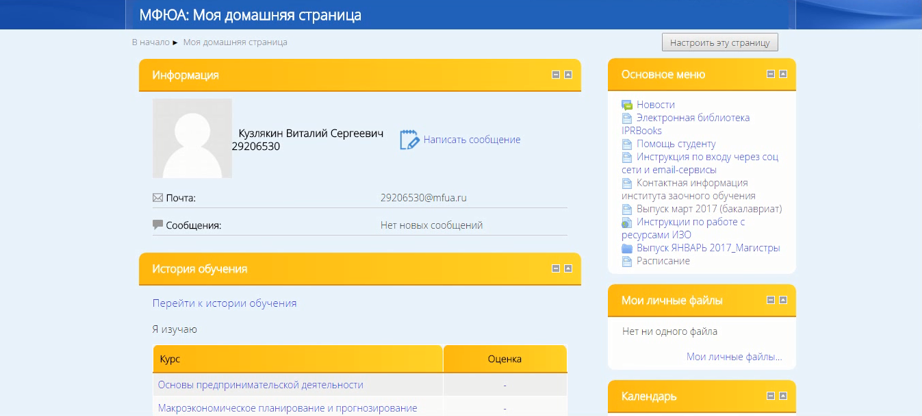The image size is (922, 416).
Task: Click the envelope icon beside Почта
Action: click(157, 198)
